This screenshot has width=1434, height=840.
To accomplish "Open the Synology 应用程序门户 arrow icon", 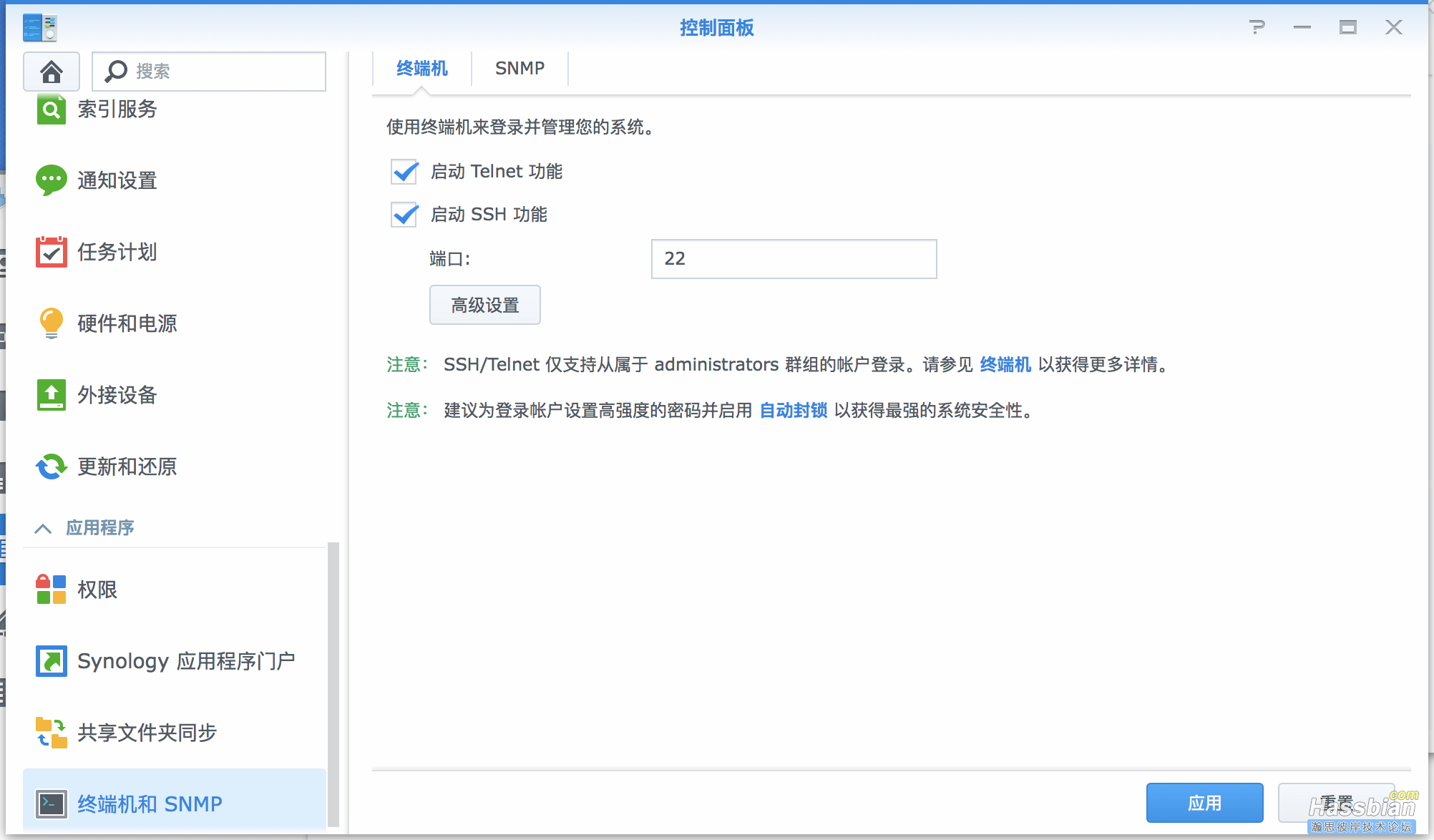I will click(x=52, y=661).
